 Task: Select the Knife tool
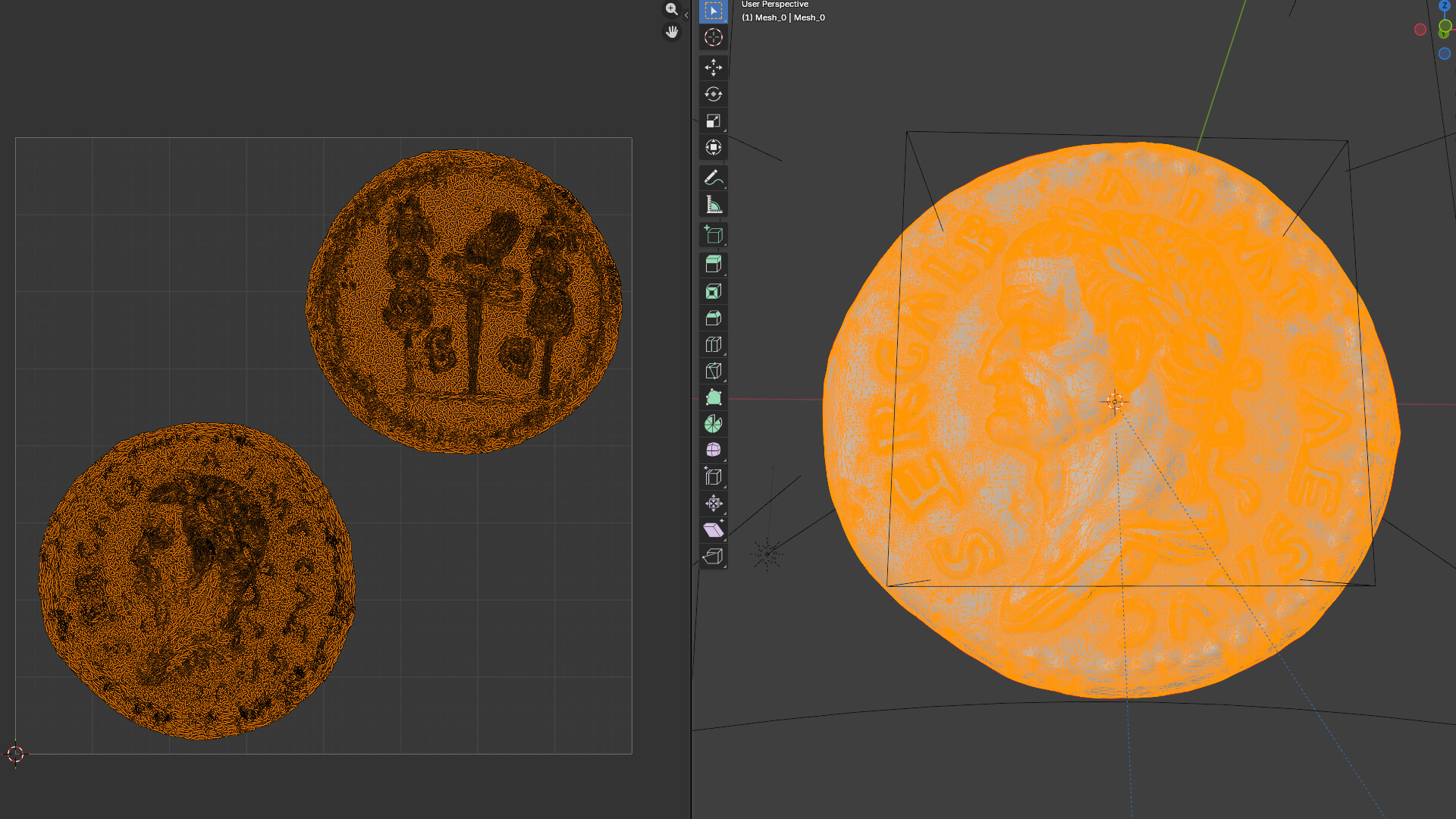tap(713, 371)
